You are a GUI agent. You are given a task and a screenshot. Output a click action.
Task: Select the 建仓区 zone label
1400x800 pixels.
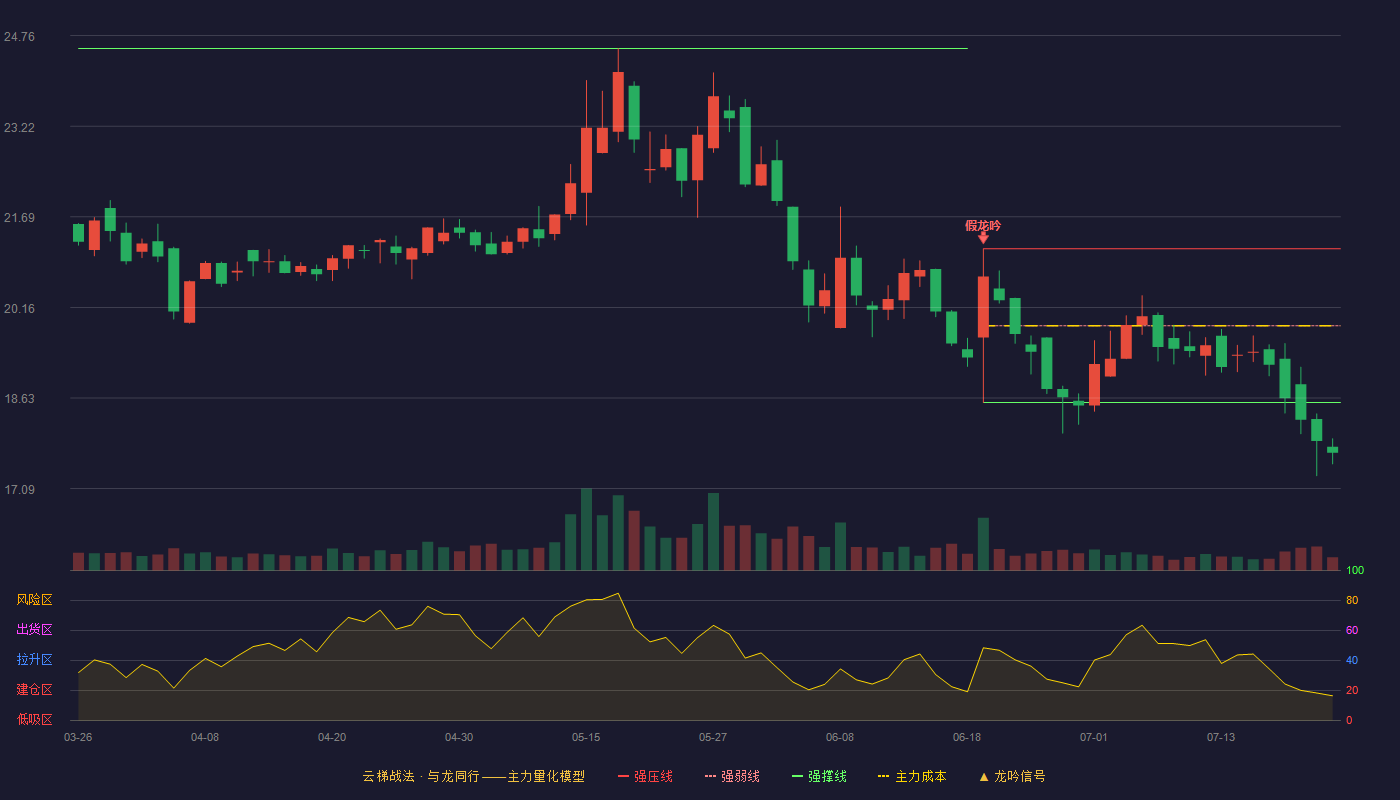click(x=34, y=690)
